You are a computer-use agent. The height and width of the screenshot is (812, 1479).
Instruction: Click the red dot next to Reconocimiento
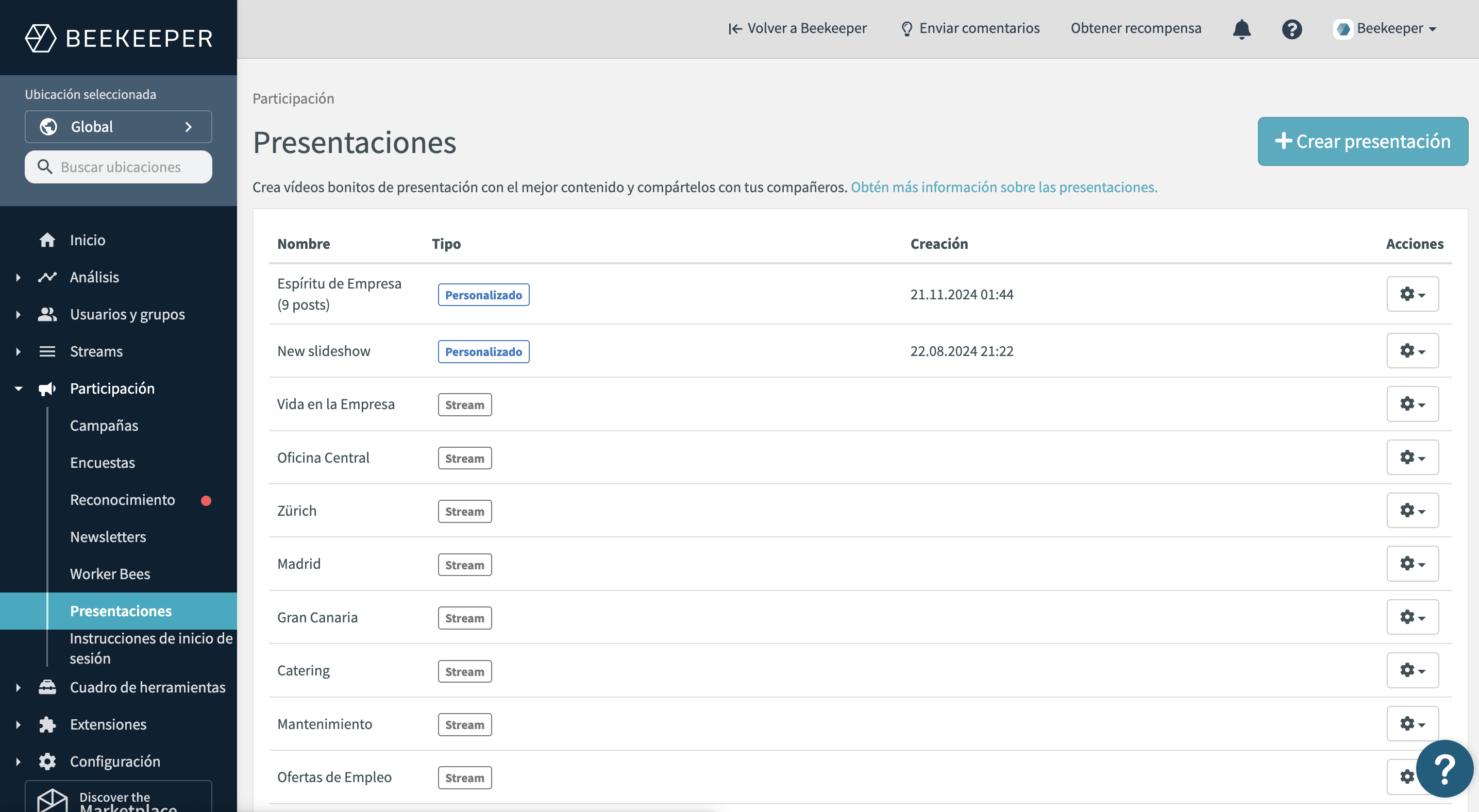click(206, 500)
